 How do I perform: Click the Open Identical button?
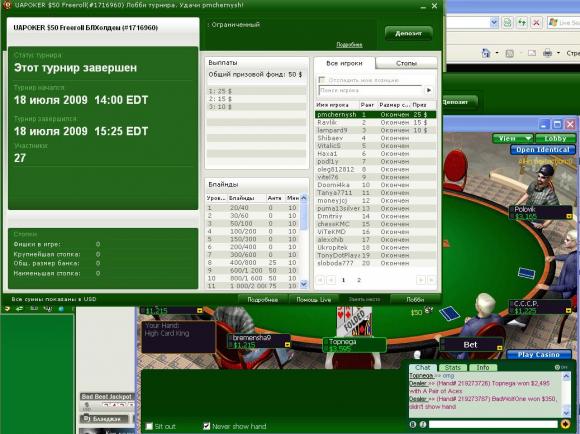[543, 149]
